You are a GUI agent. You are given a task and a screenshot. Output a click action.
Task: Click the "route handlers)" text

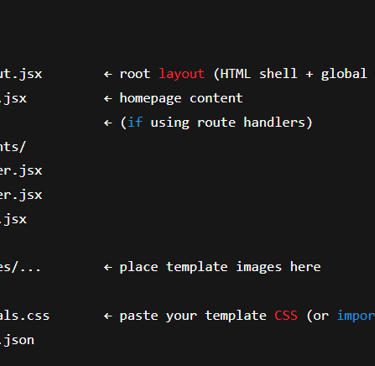[x=255, y=123]
